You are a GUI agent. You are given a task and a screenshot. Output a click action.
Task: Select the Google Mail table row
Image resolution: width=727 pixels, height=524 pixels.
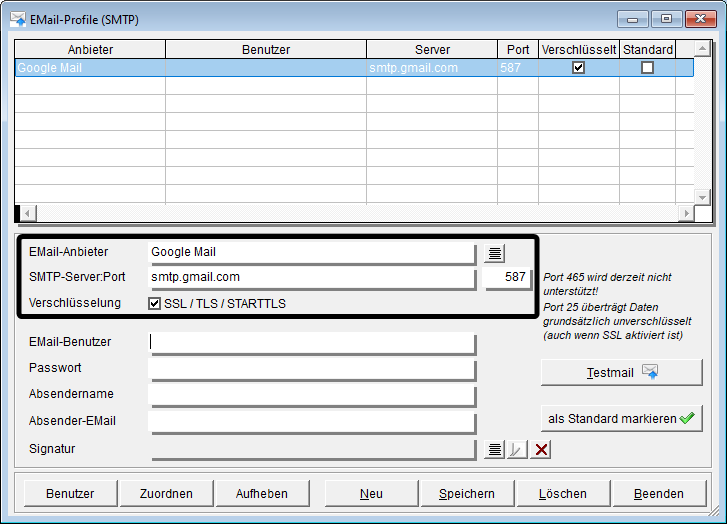[354, 68]
